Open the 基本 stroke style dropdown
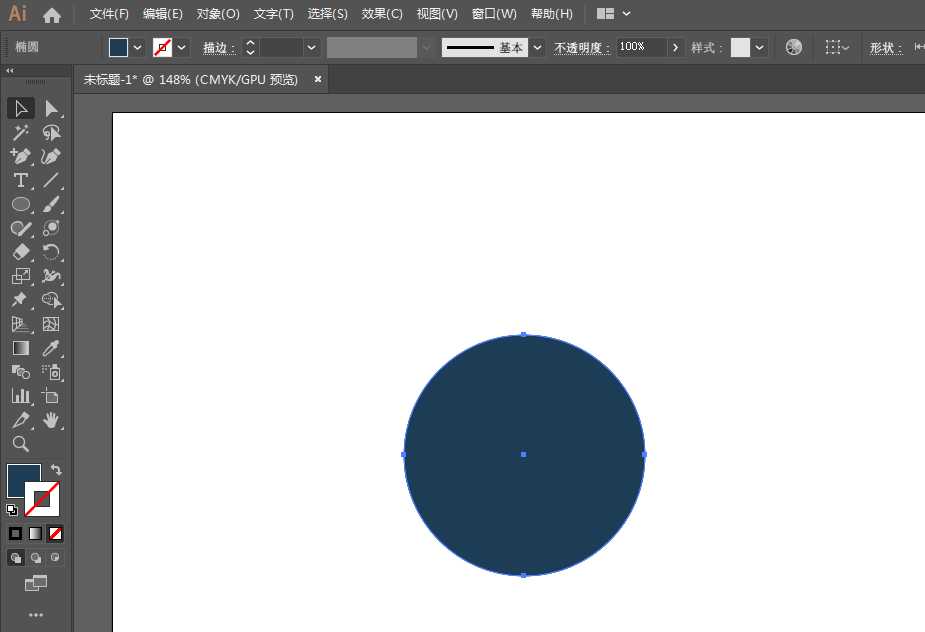The width and height of the screenshot is (925, 632). coord(537,47)
